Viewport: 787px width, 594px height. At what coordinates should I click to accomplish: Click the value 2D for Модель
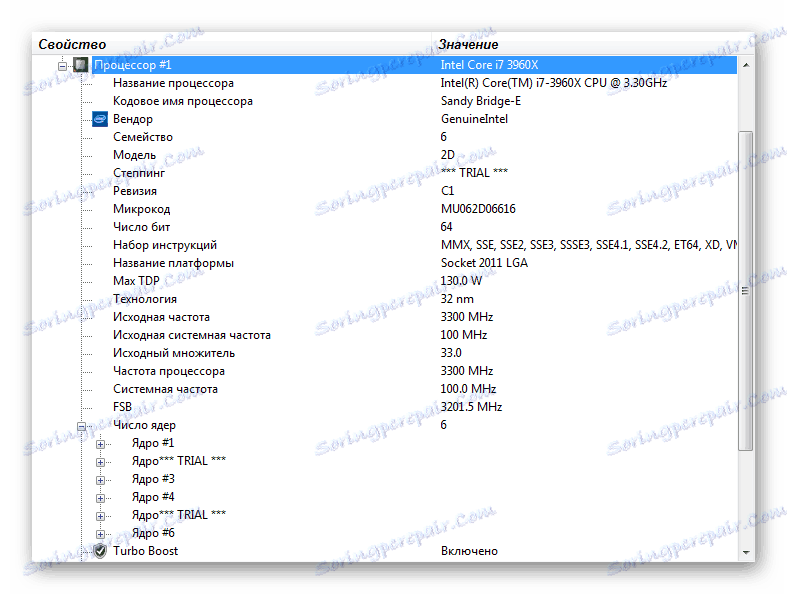448,155
